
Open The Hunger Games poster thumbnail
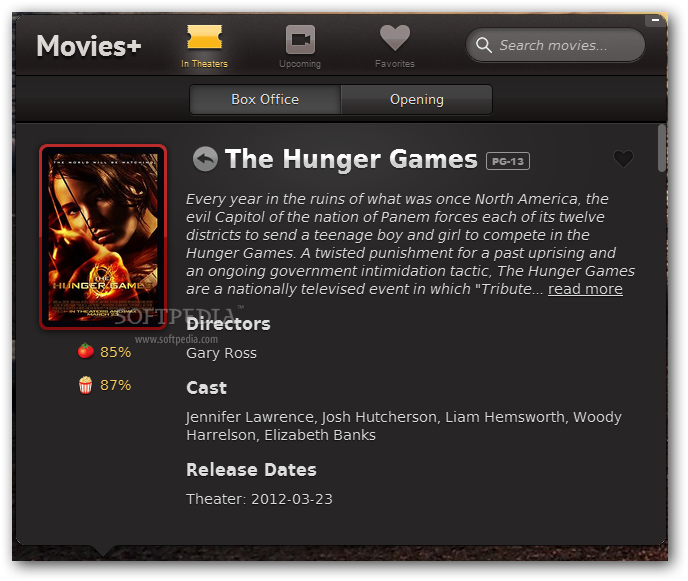pos(103,237)
